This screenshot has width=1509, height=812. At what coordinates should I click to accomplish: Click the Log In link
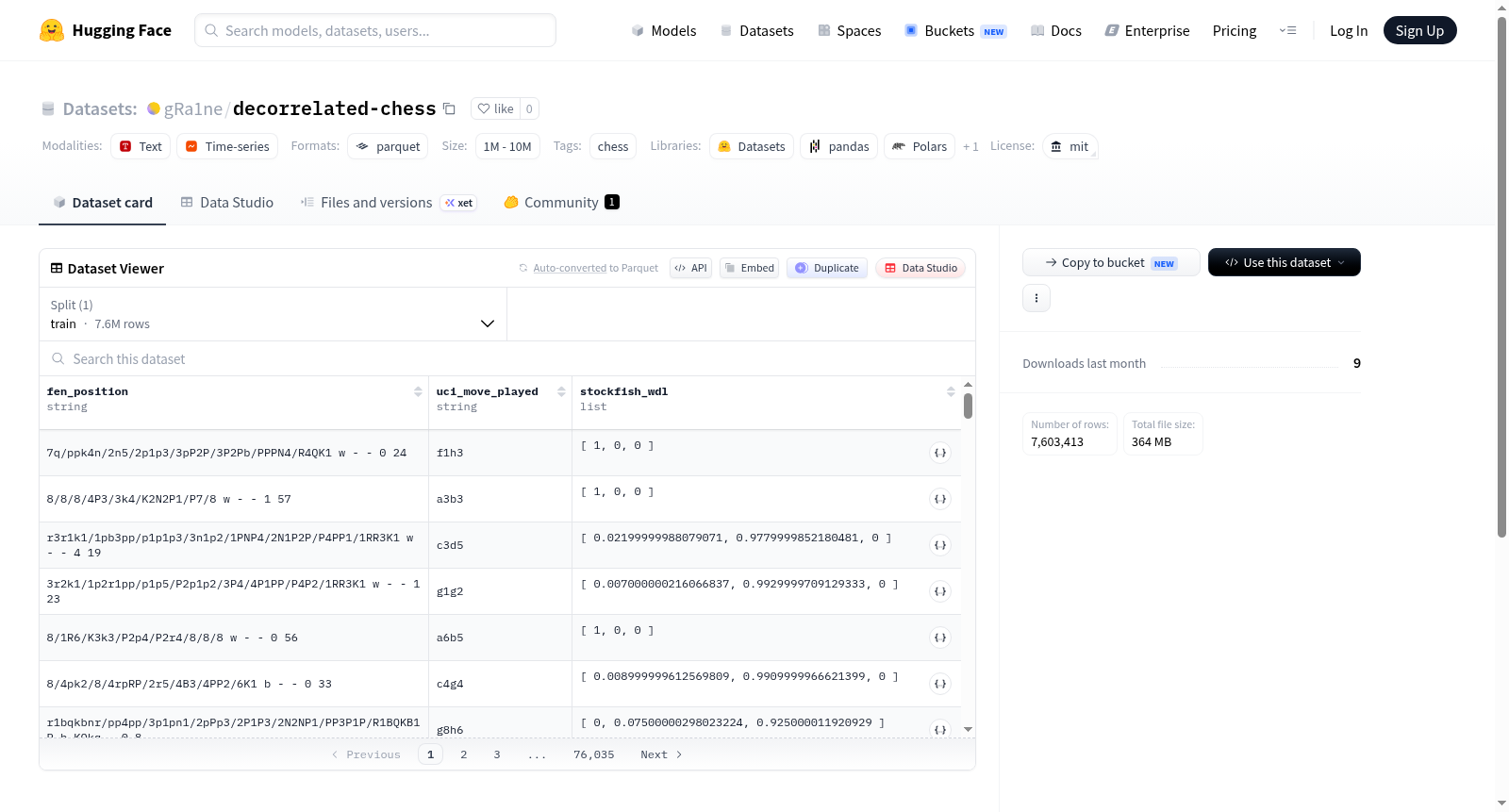(x=1349, y=30)
